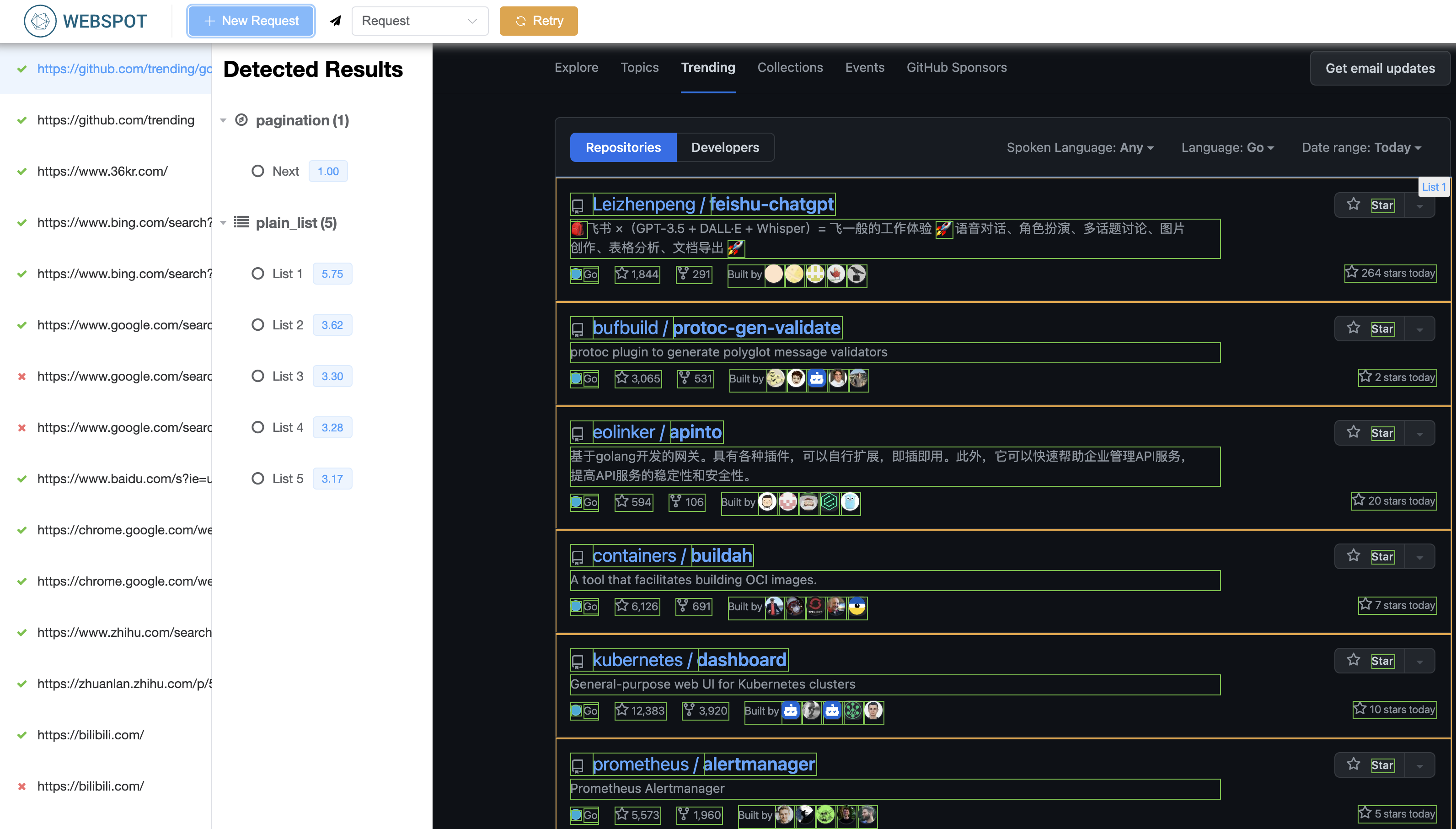Viewport: 1456px width, 829px height.
Task: Click repo icon beside kubernetes / dashboard
Action: [578, 661]
